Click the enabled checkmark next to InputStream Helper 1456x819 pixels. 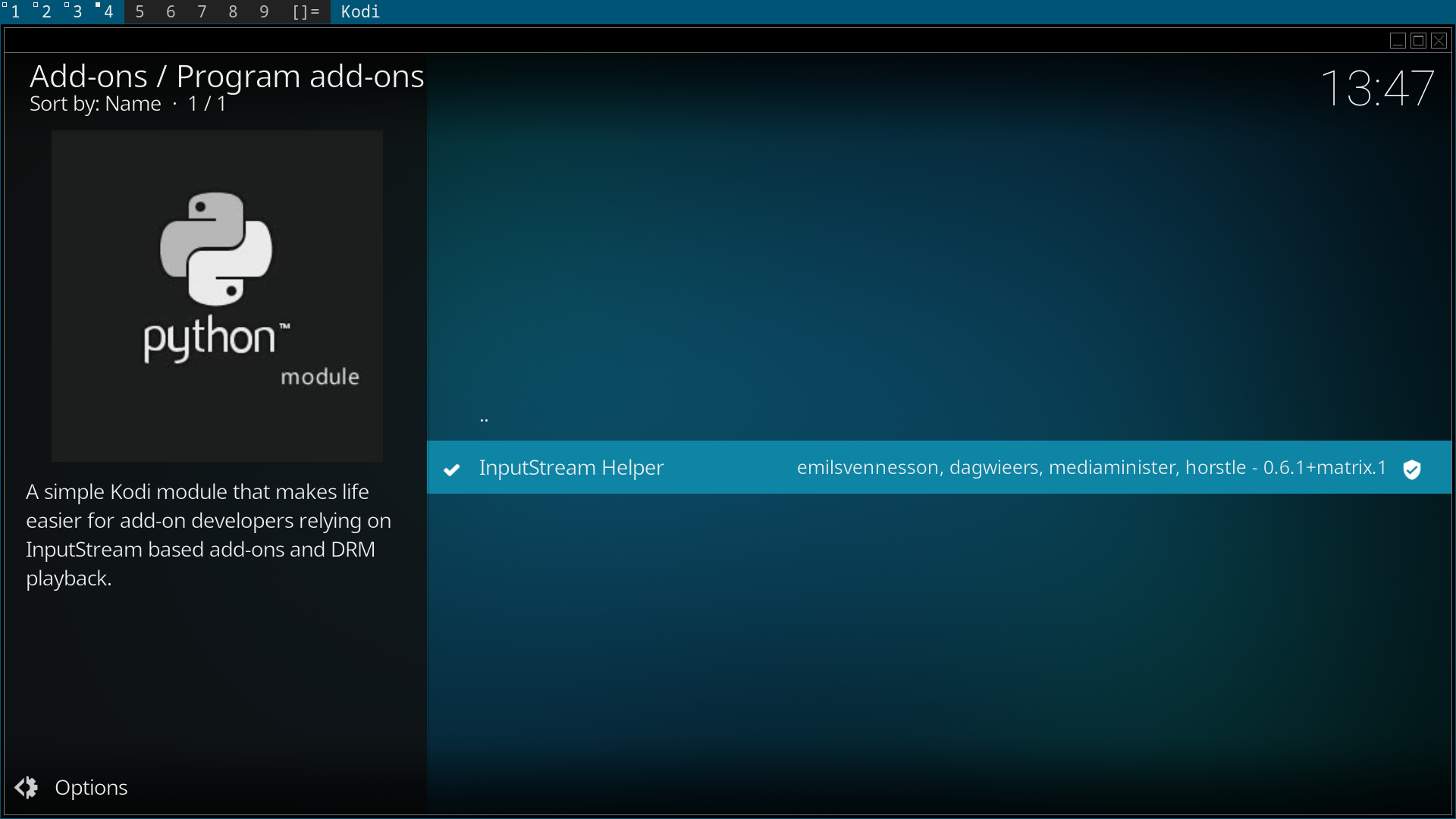coord(452,469)
